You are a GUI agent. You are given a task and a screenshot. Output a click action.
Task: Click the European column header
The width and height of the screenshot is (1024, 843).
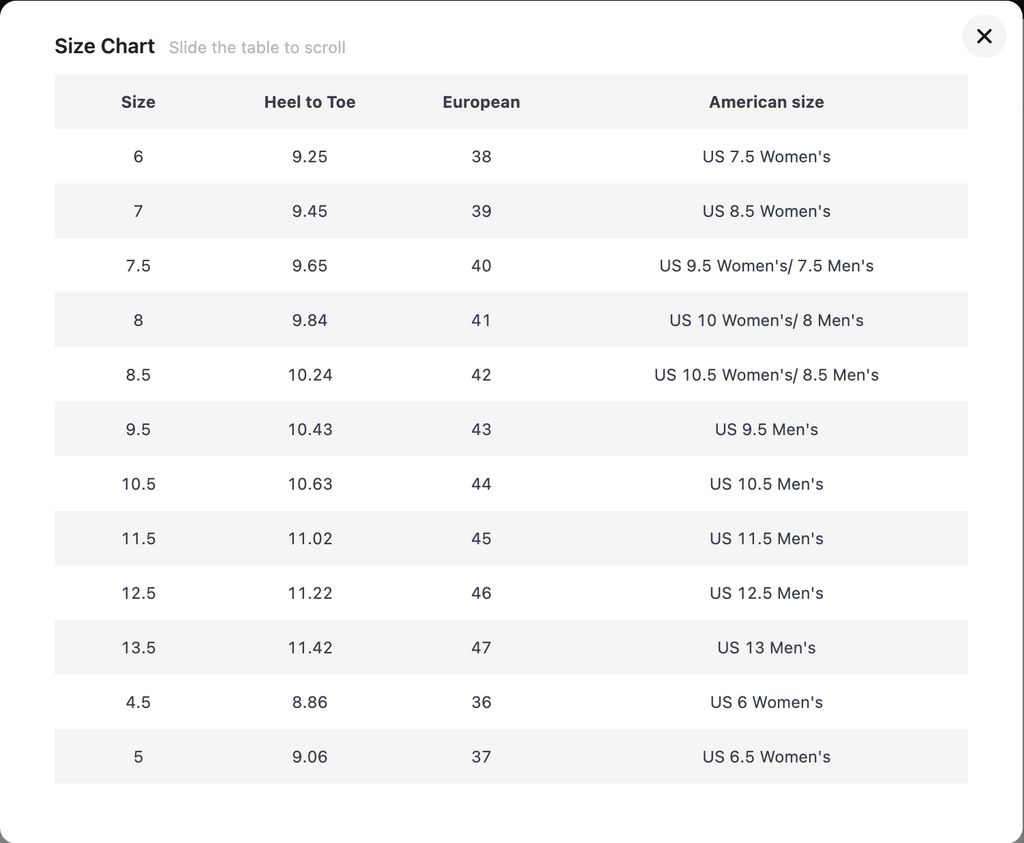click(x=481, y=102)
